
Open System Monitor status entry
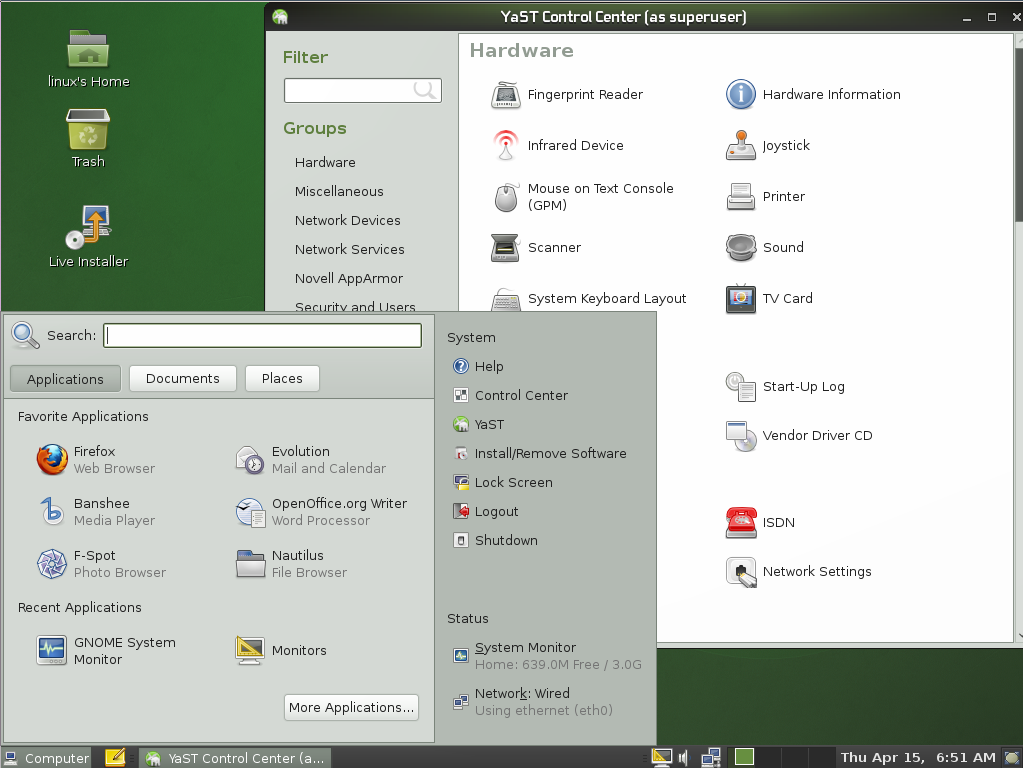548,656
